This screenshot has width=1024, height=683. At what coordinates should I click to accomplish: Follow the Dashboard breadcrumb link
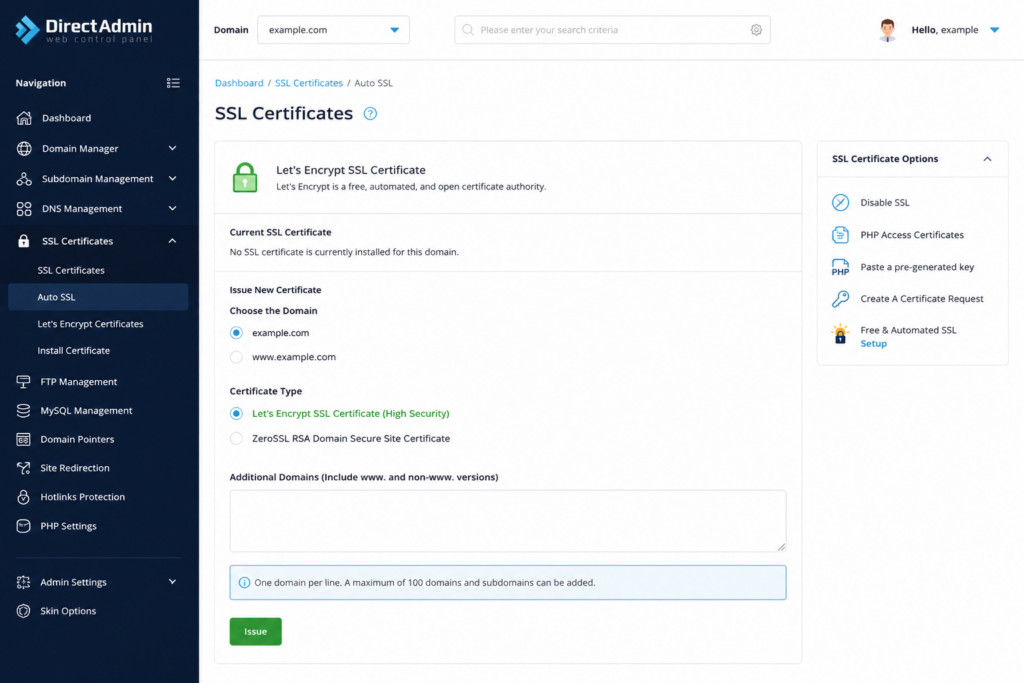[239, 83]
